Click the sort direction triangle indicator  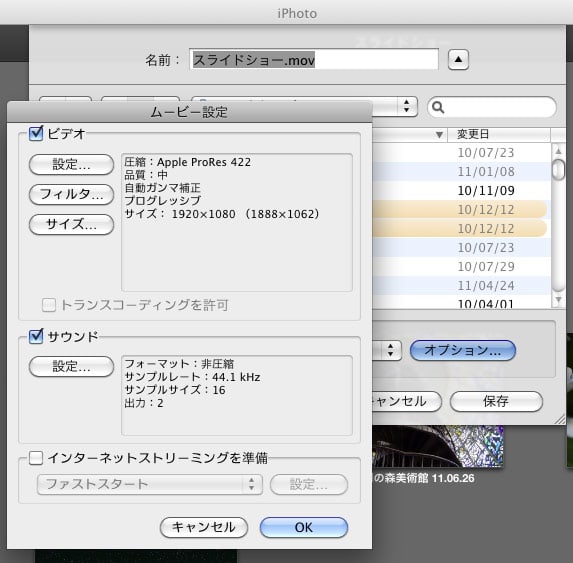tap(440, 135)
